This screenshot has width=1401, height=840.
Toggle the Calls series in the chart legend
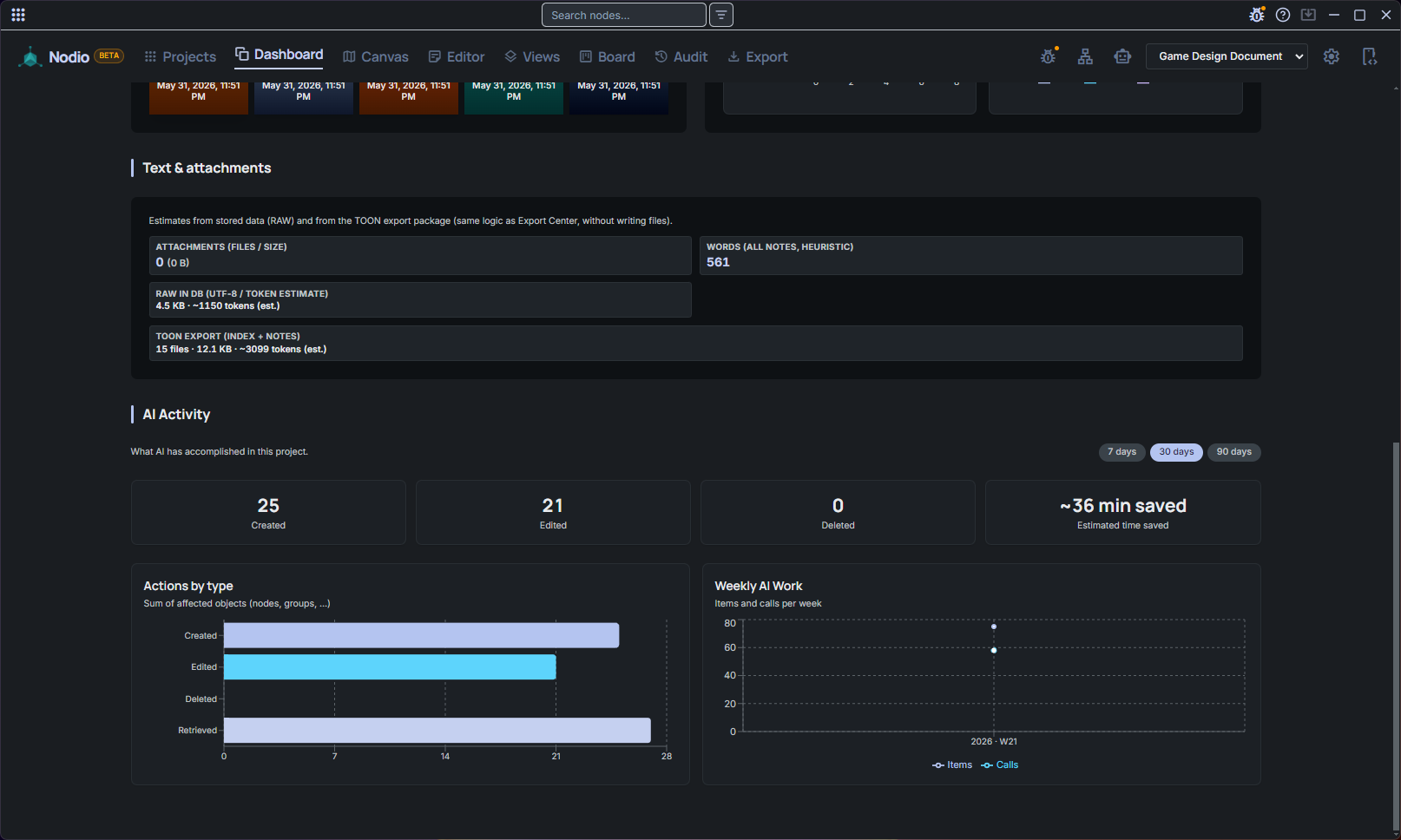[1000, 765]
